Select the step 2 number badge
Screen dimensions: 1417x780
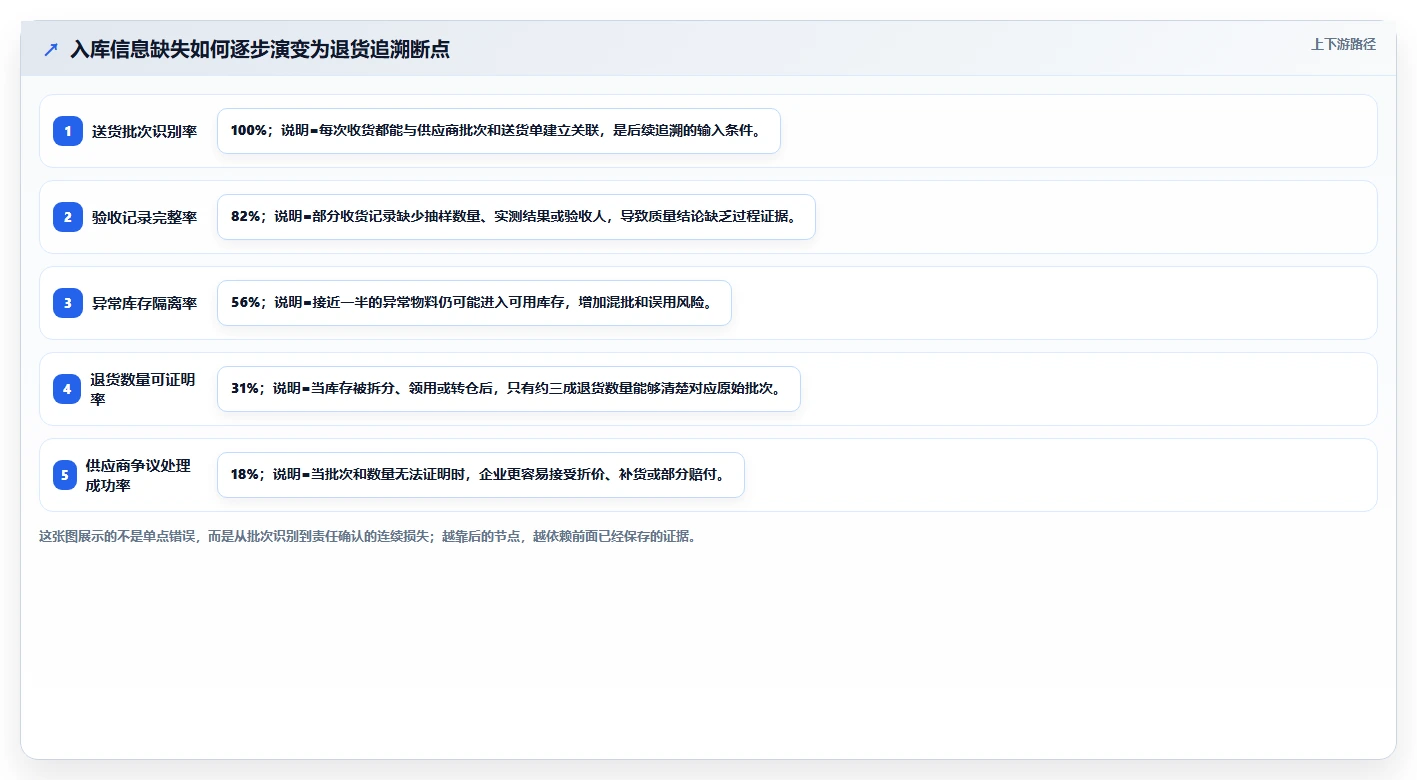pos(68,217)
